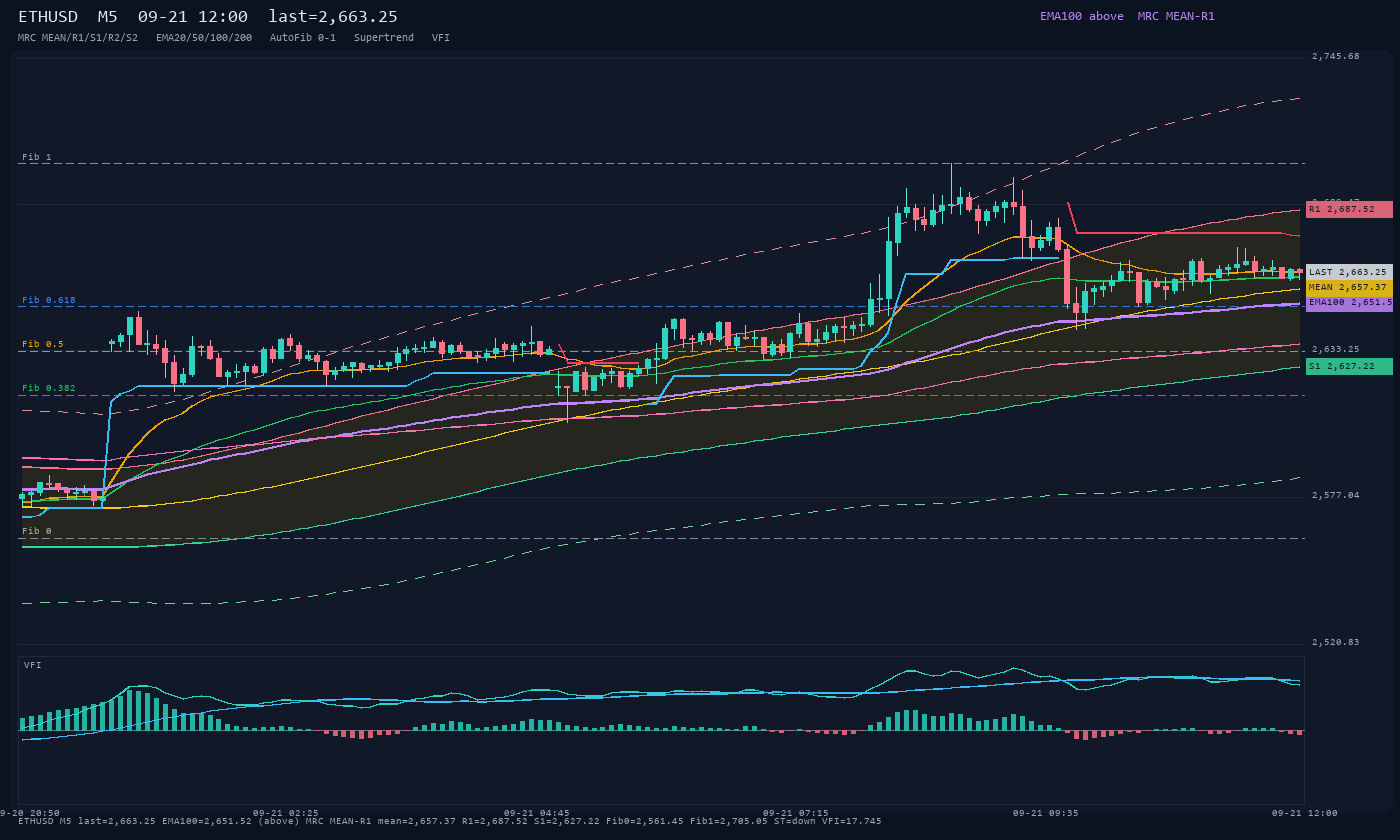Click the VFI title inside the indicator panel
Image resolution: width=1400 pixels, height=840 pixels.
(x=33, y=665)
